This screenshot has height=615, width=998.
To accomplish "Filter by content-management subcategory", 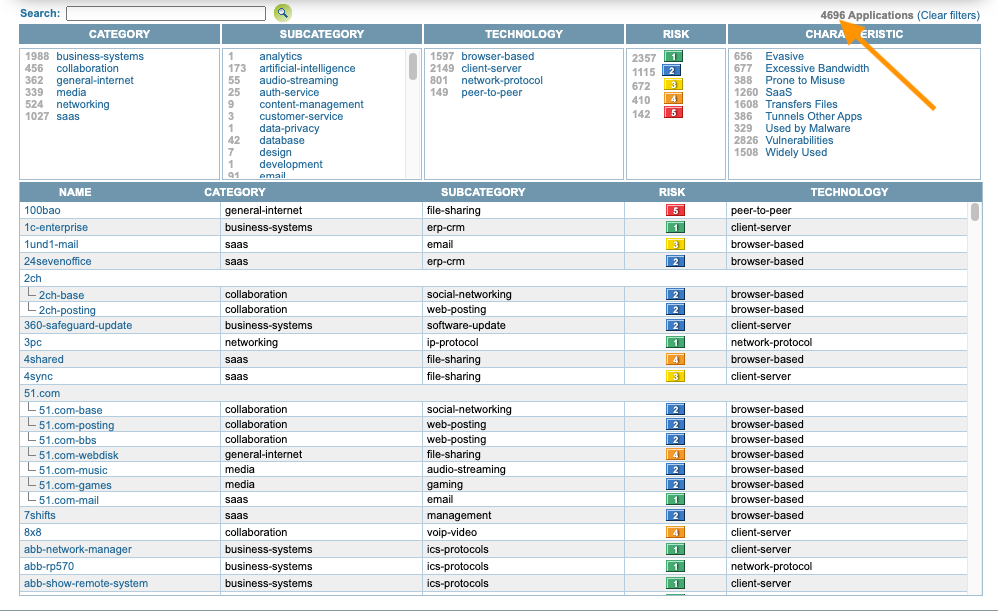I will pos(311,104).
